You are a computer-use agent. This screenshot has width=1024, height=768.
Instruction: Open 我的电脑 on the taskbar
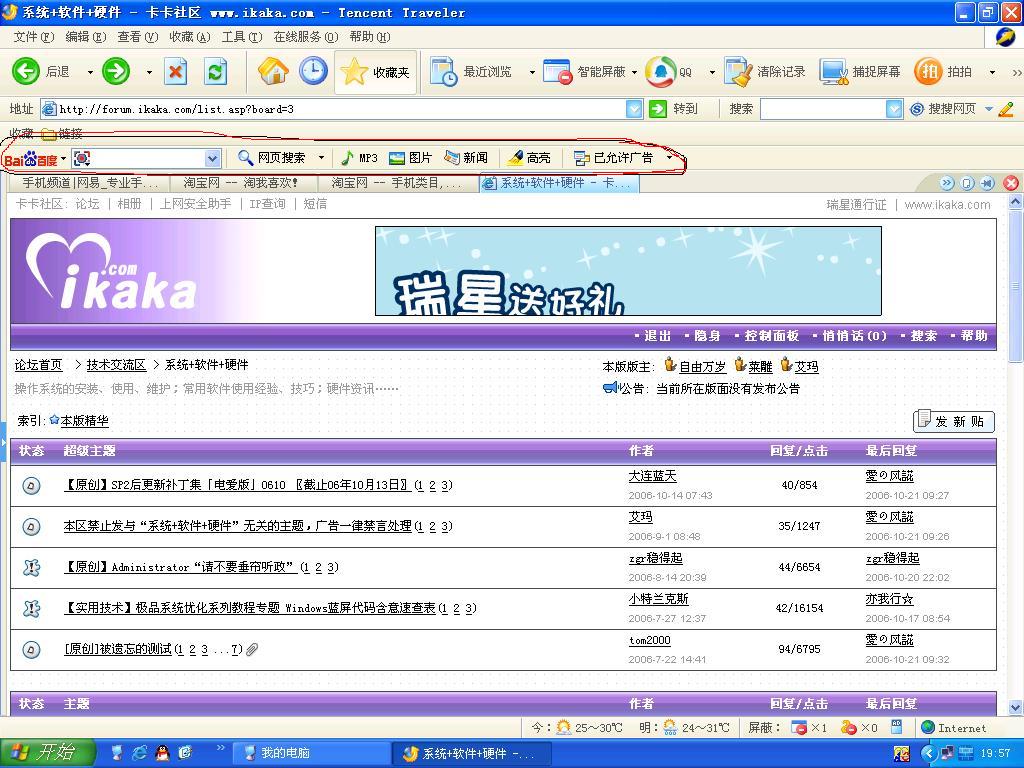(x=310, y=753)
